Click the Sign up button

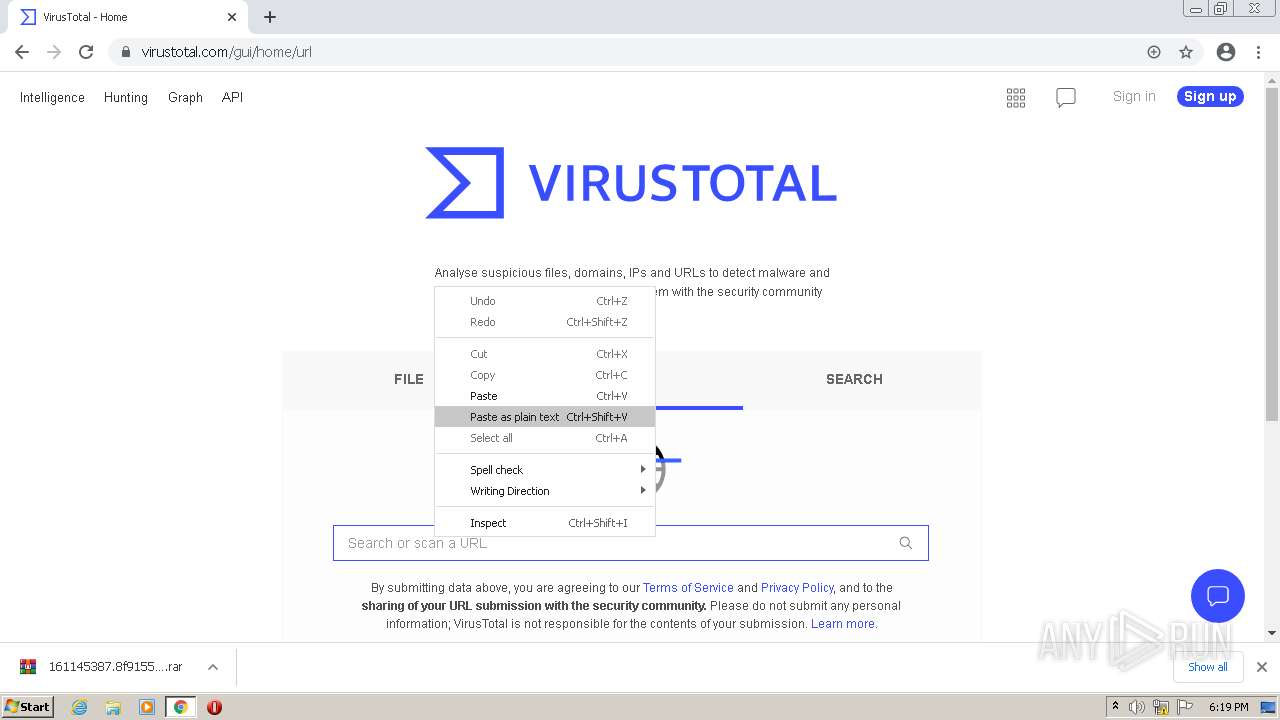pyautogui.click(x=1210, y=96)
